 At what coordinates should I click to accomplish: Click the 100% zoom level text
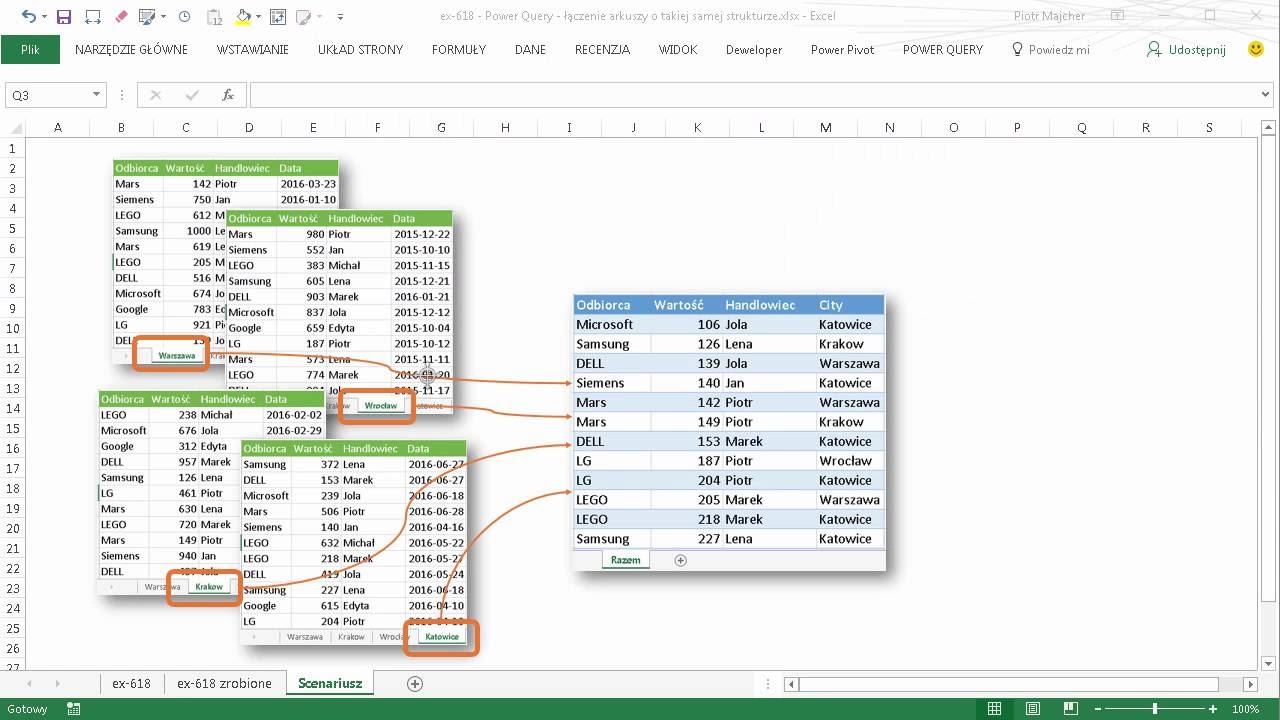[x=1246, y=709]
